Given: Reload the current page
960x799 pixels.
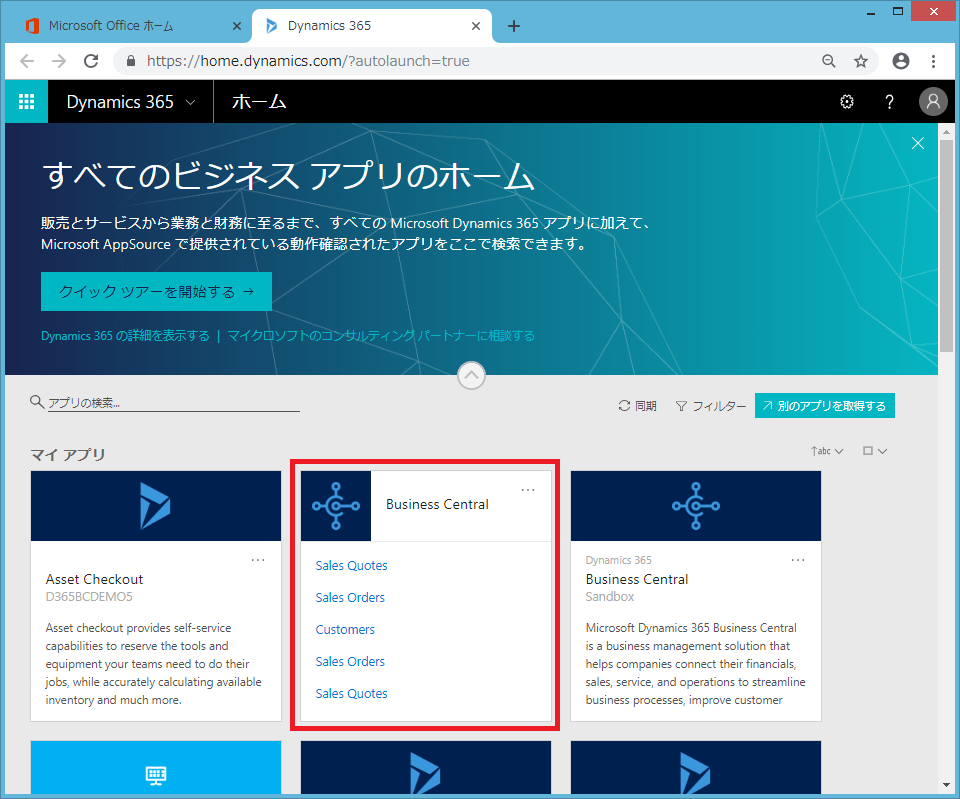Looking at the screenshot, I should (91, 61).
